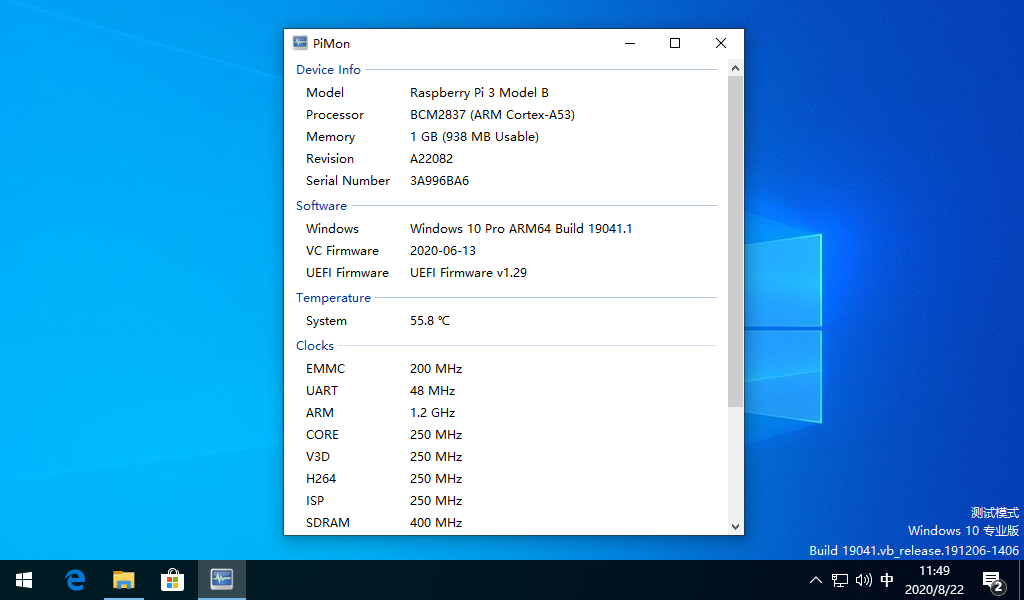Select the PiMon taskbar icon
This screenshot has height=600, width=1024.
click(x=221, y=580)
